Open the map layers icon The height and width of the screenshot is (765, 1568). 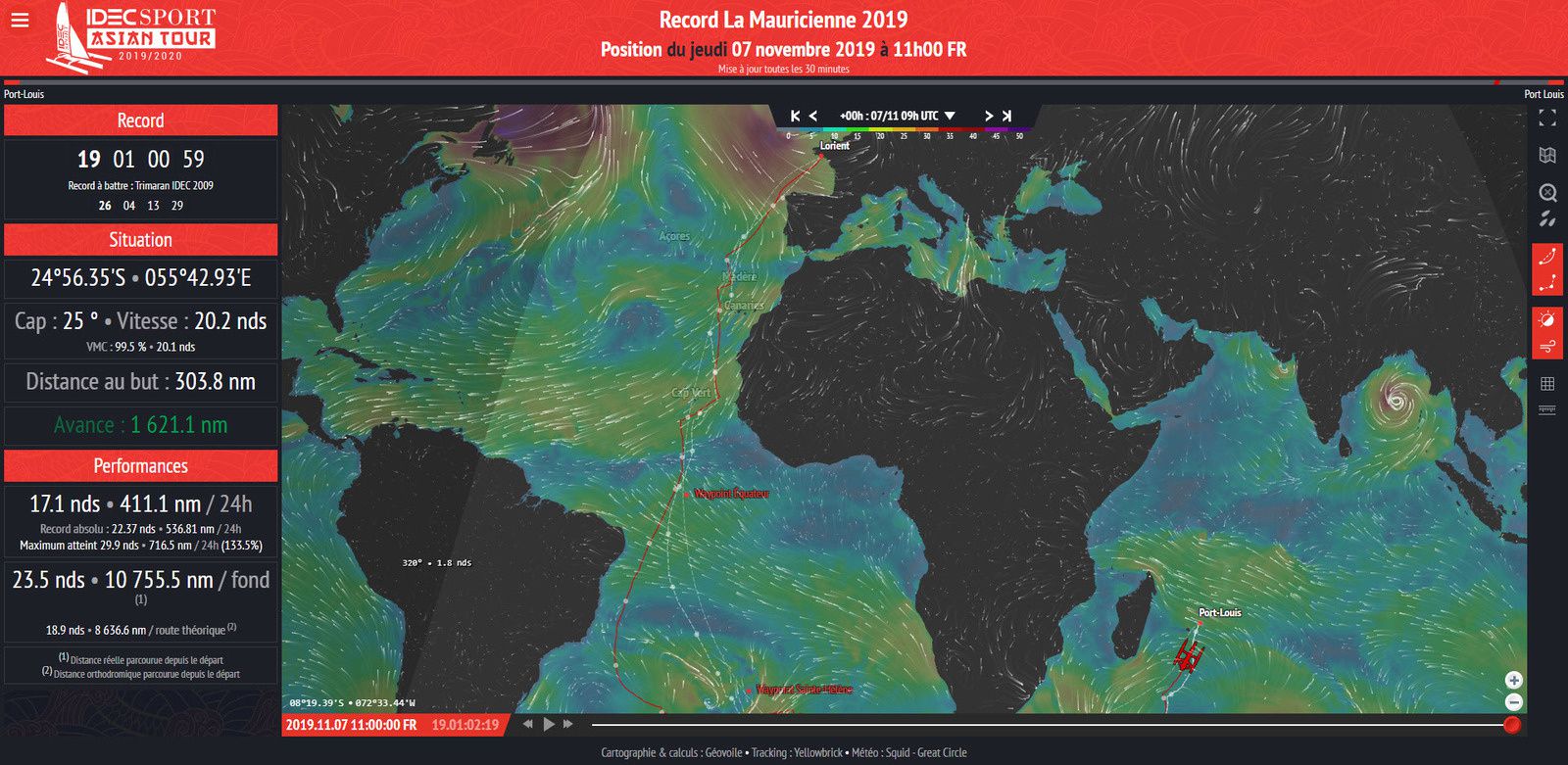(x=1547, y=155)
